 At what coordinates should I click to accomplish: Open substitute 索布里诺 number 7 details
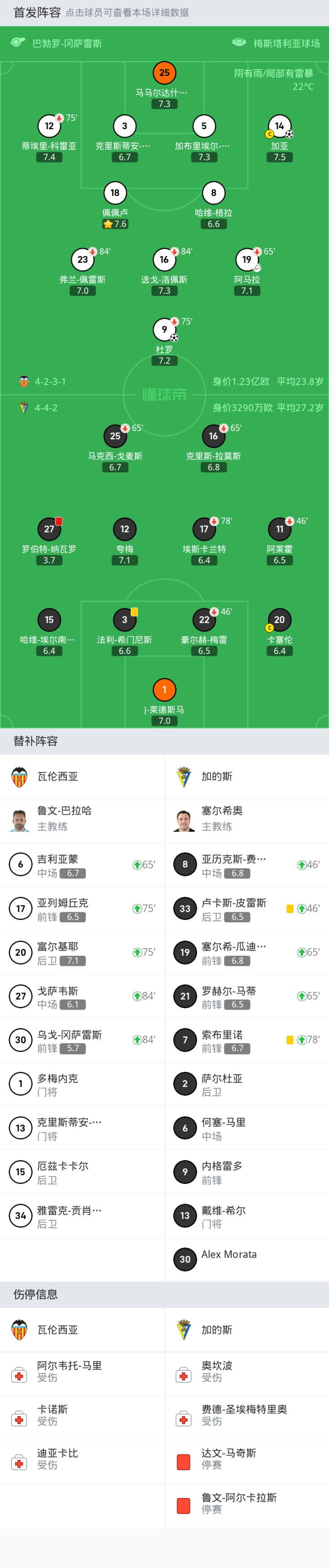click(246, 1040)
